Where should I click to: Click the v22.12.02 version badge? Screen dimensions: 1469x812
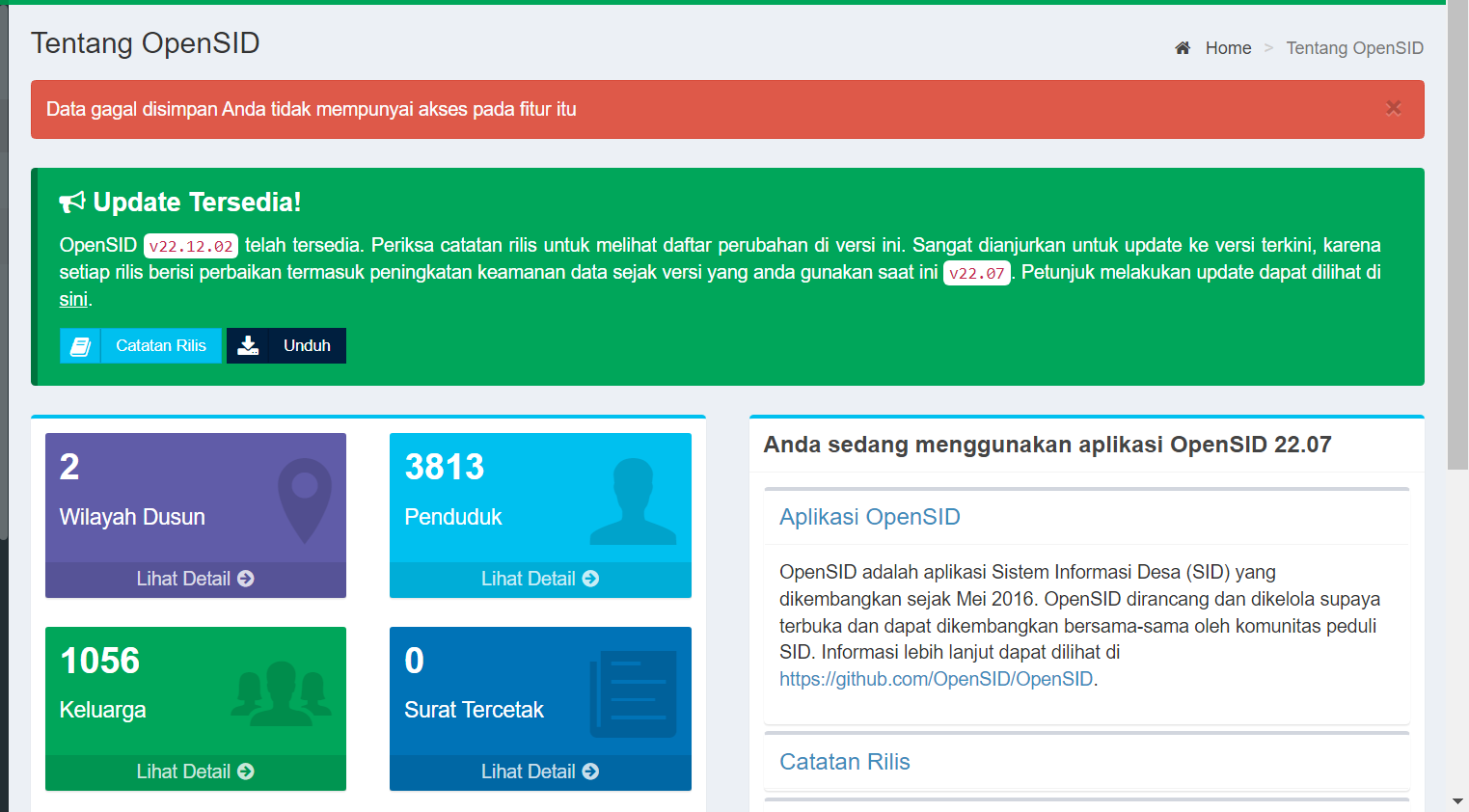[x=191, y=246]
